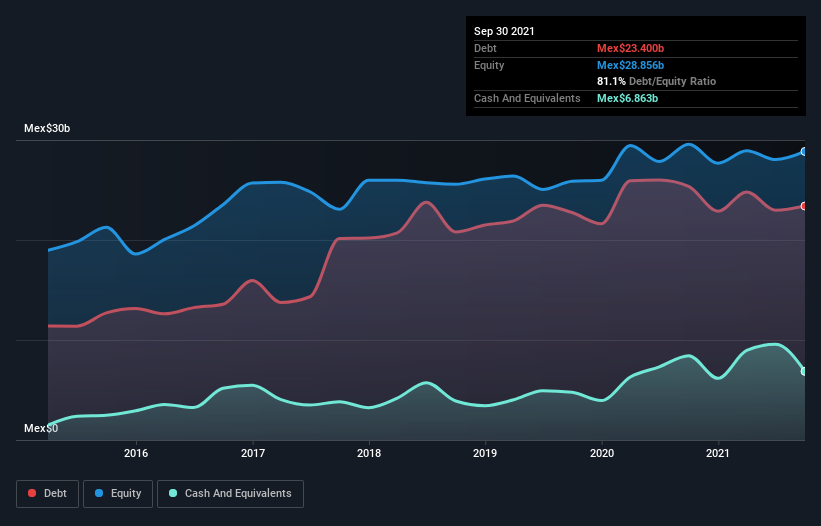Click the 81.1% Debt/Equity Ratio text
The image size is (821, 526).
[x=657, y=81]
